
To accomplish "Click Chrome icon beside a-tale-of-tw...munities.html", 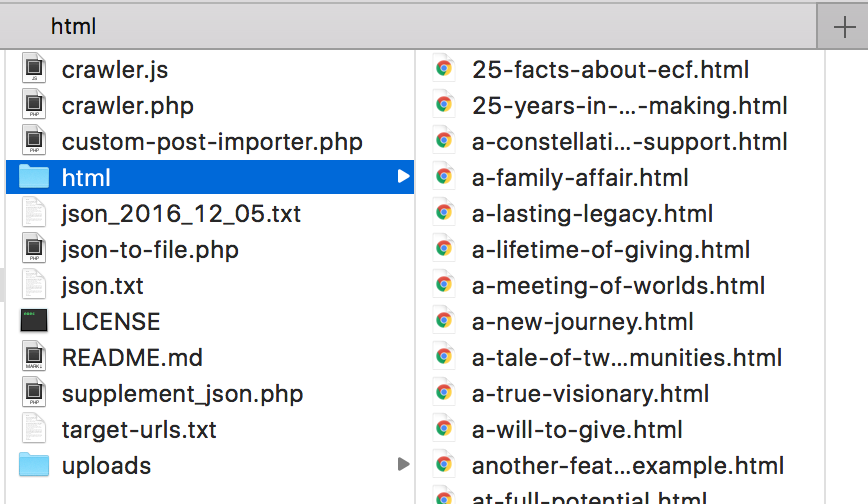I will pyautogui.click(x=443, y=356).
